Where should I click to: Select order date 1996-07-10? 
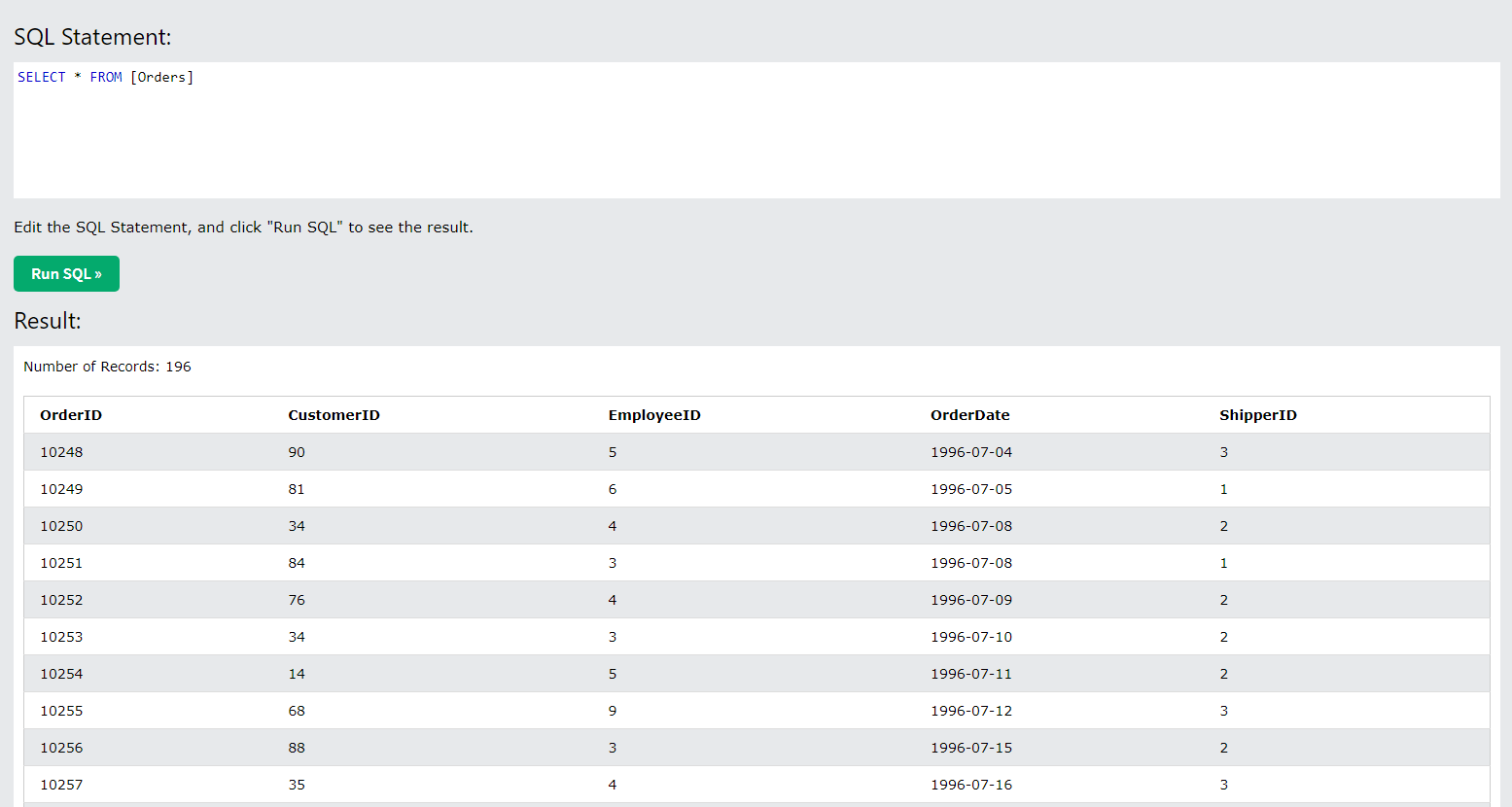click(971, 637)
